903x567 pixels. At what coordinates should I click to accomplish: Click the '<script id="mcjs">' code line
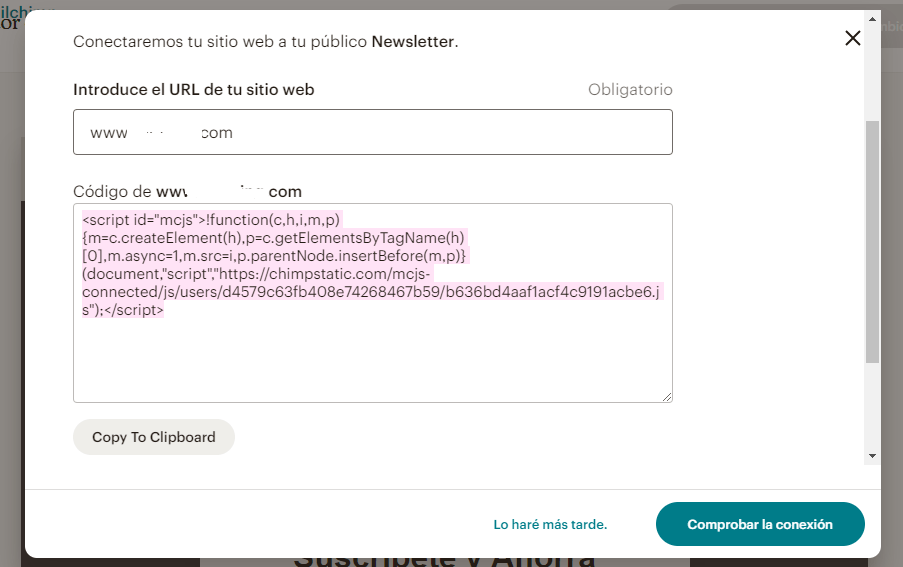point(211,220)
